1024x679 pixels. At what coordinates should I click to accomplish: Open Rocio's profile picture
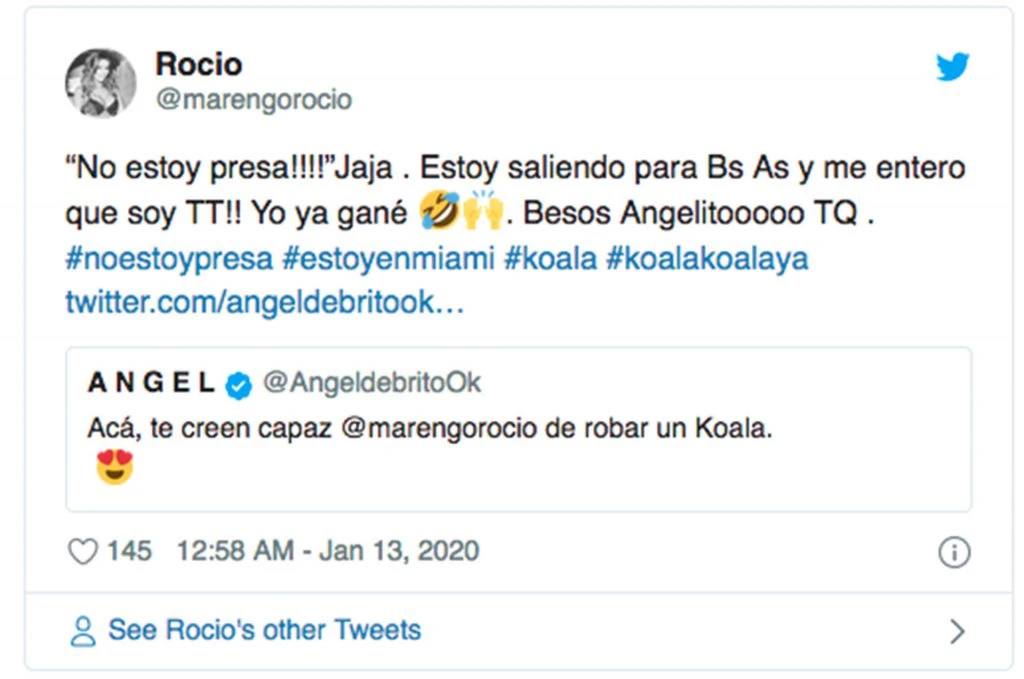pos(101,82)
